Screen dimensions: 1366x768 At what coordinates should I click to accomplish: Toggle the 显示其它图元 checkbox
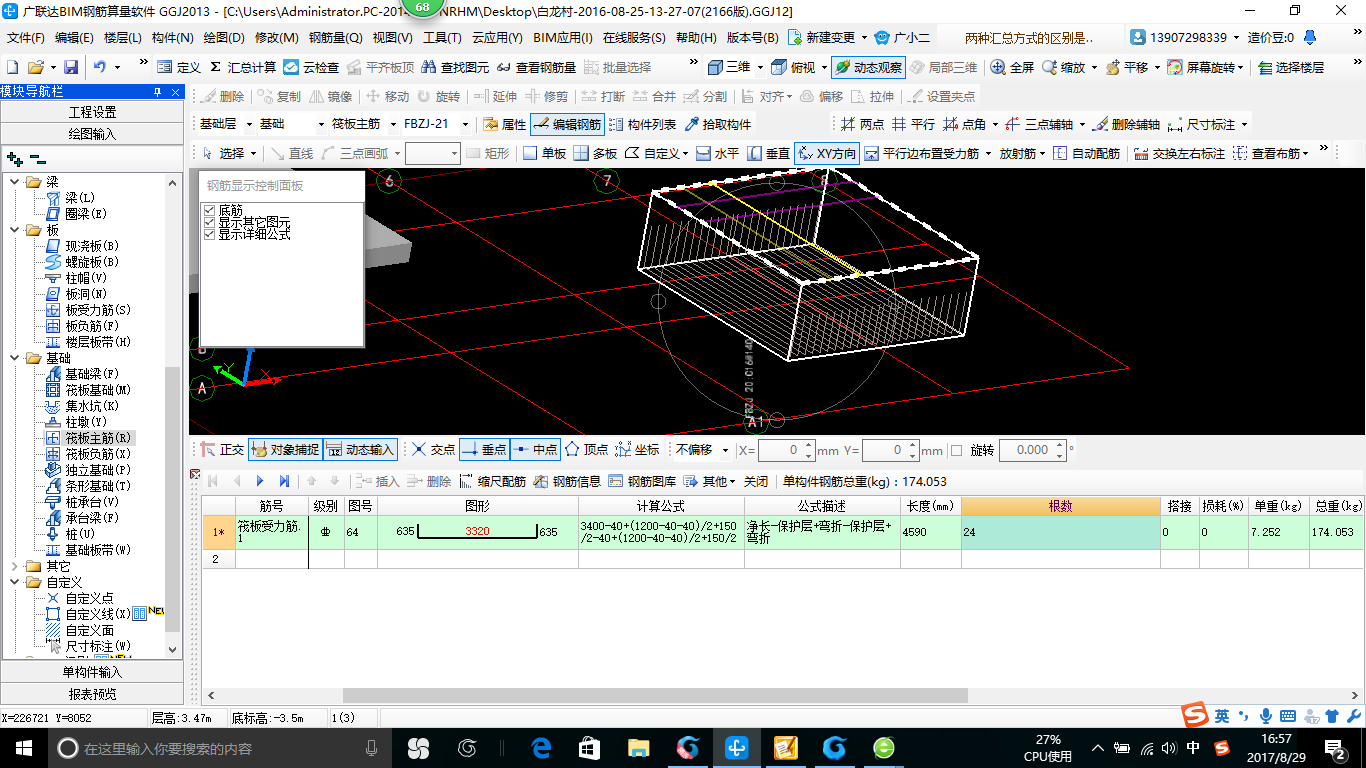(210, 222)
